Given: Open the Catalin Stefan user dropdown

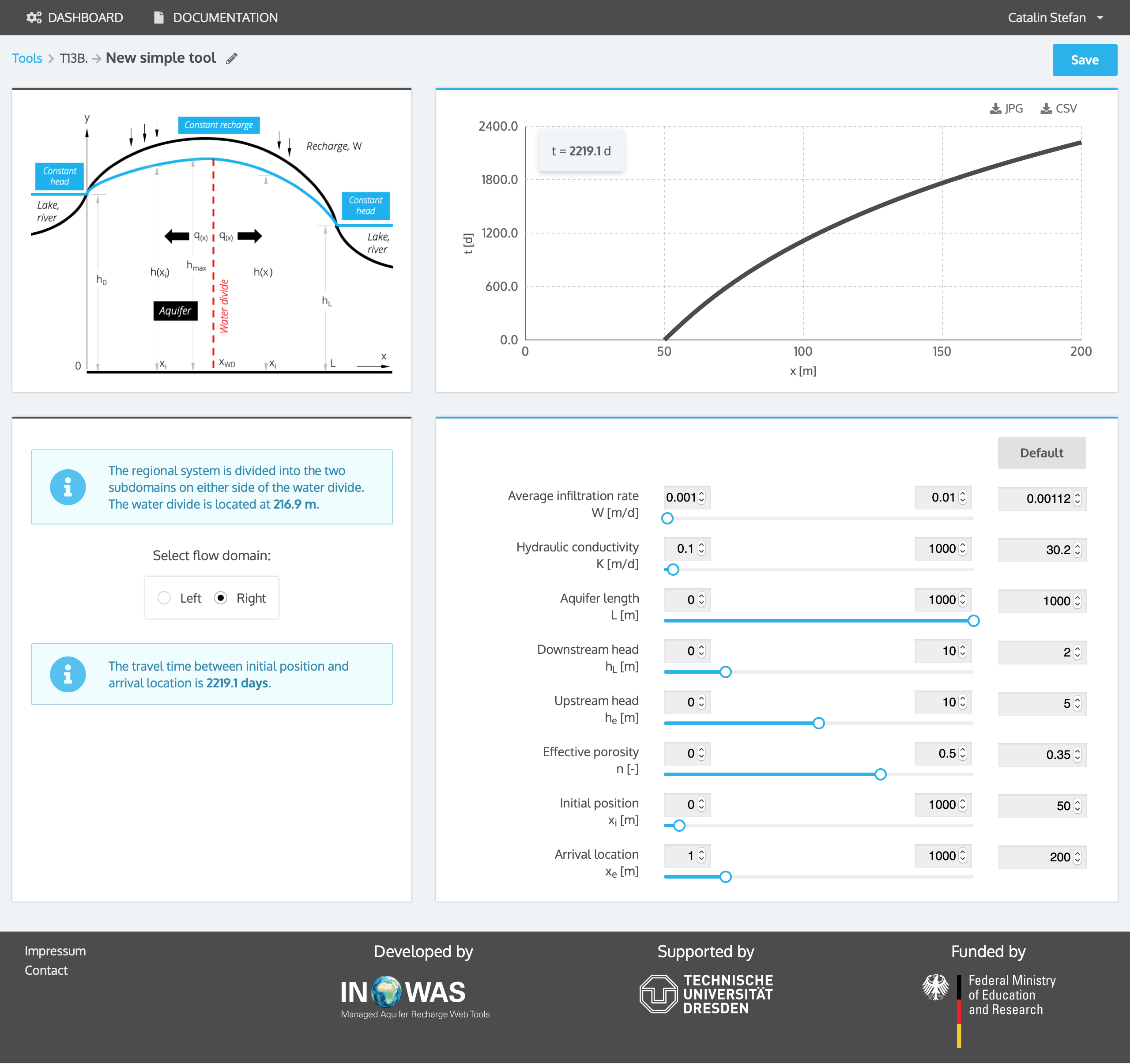Looking at the screenshot, I should 1056,18.
